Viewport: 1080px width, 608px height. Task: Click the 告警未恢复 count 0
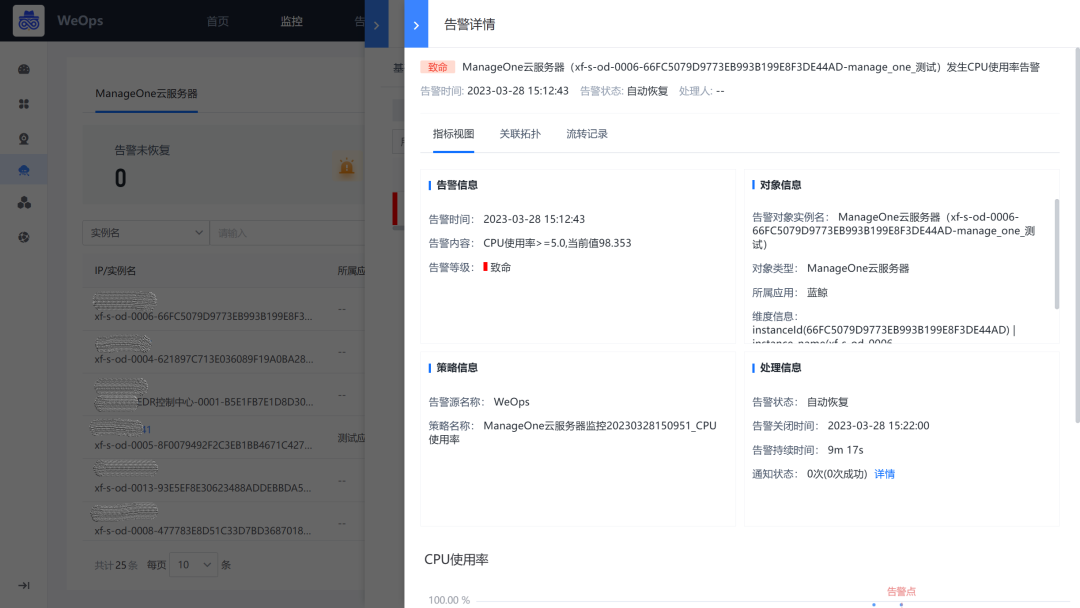[121, 178]
